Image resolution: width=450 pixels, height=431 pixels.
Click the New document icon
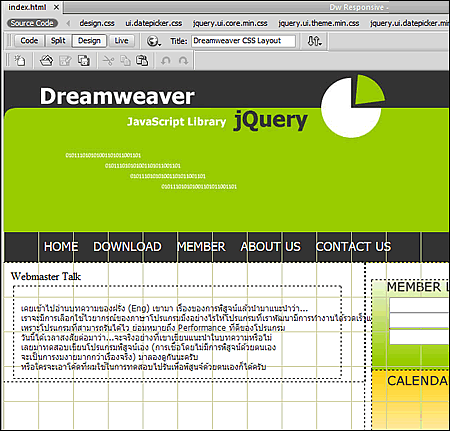20,61
